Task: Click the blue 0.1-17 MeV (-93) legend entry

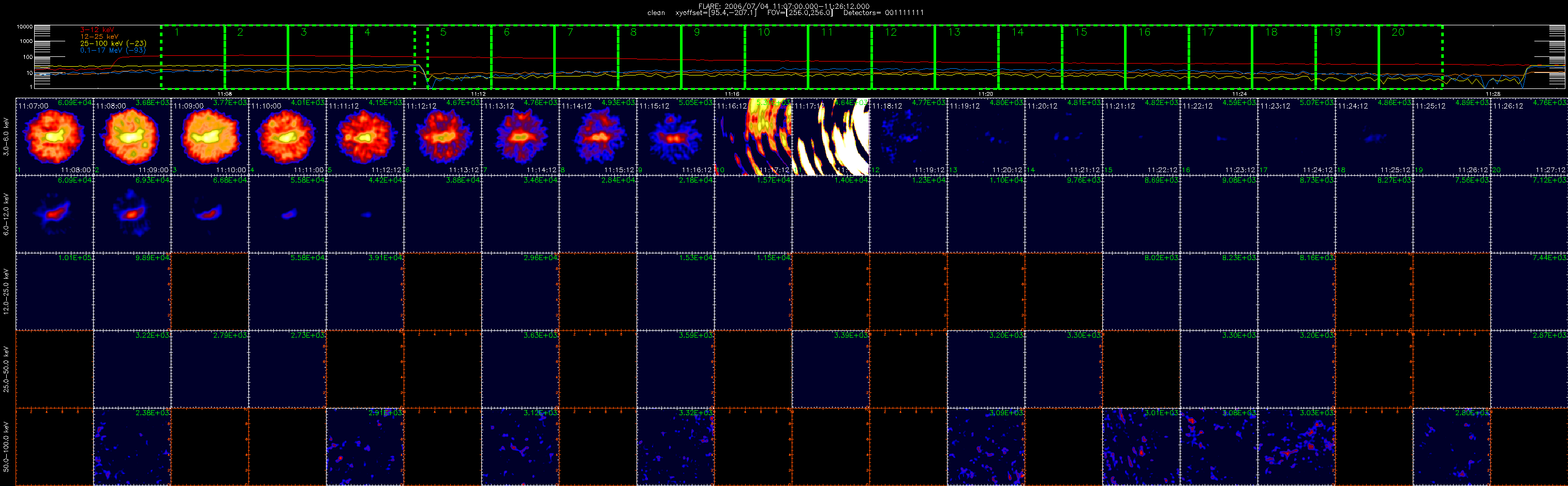Action: [x=113, y=51]
